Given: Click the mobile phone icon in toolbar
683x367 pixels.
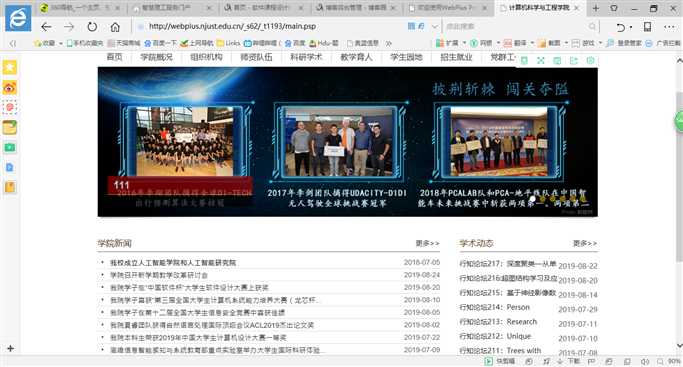Looking at the screenshot, I should click(648, 27).
